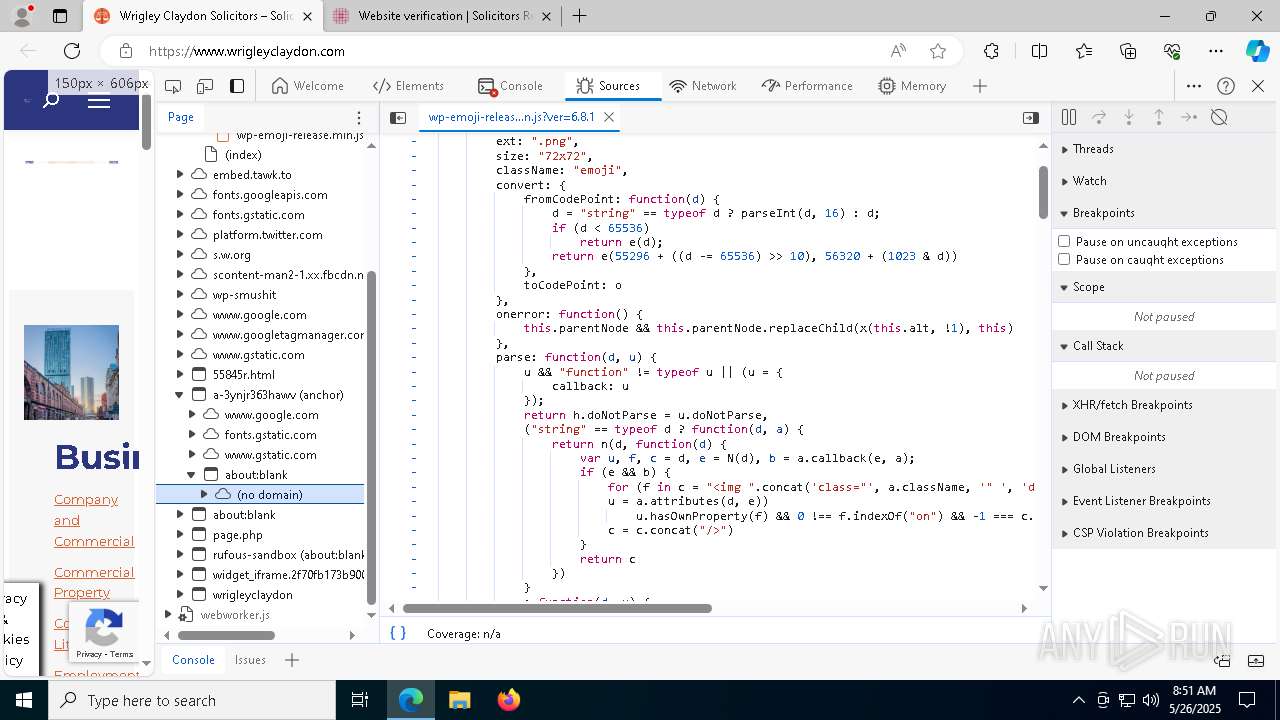Expand embed.tawk.to in file tree
Viewport: 1280px width, 720px height.
(180, 175)
